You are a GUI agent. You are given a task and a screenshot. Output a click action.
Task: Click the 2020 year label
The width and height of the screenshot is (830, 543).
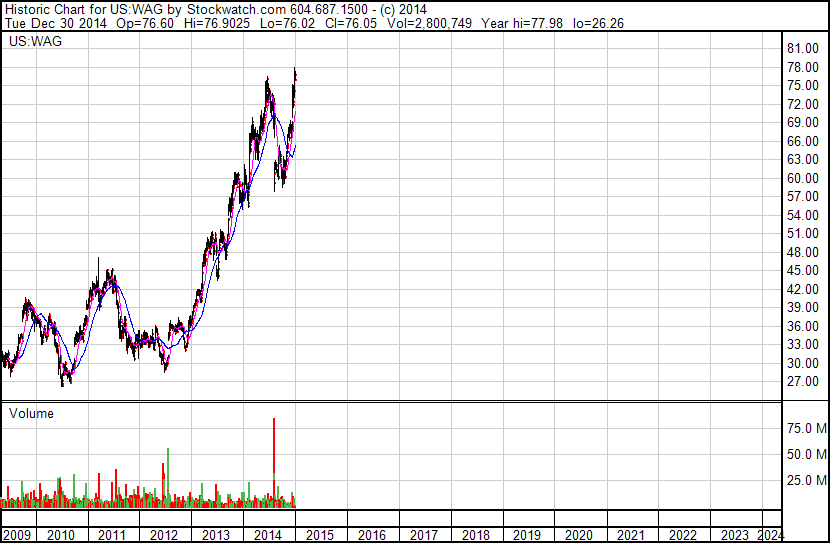pyautogui.click(x=579, y=535)
